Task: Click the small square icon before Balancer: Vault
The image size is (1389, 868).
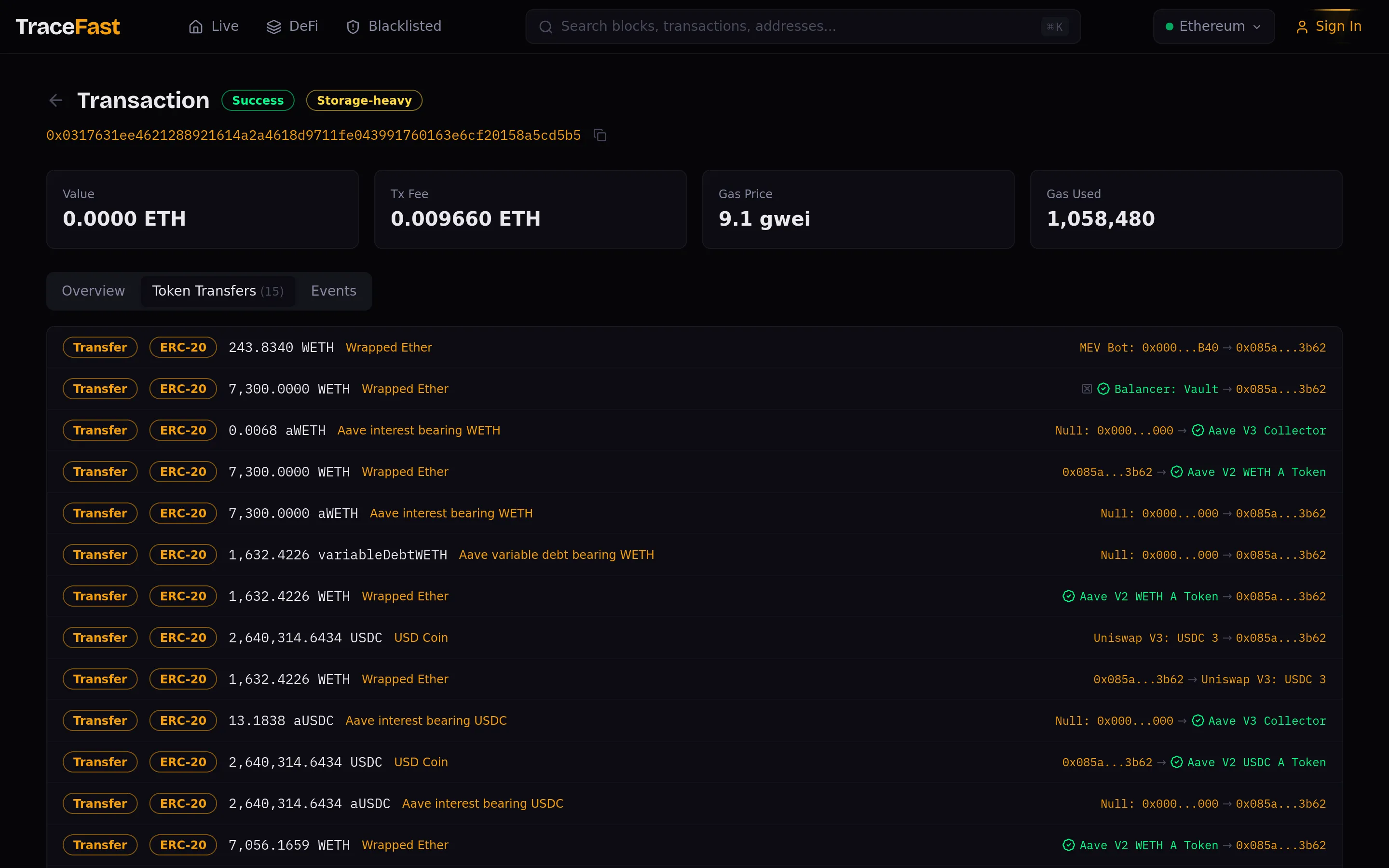Action: pos(1087,389)
